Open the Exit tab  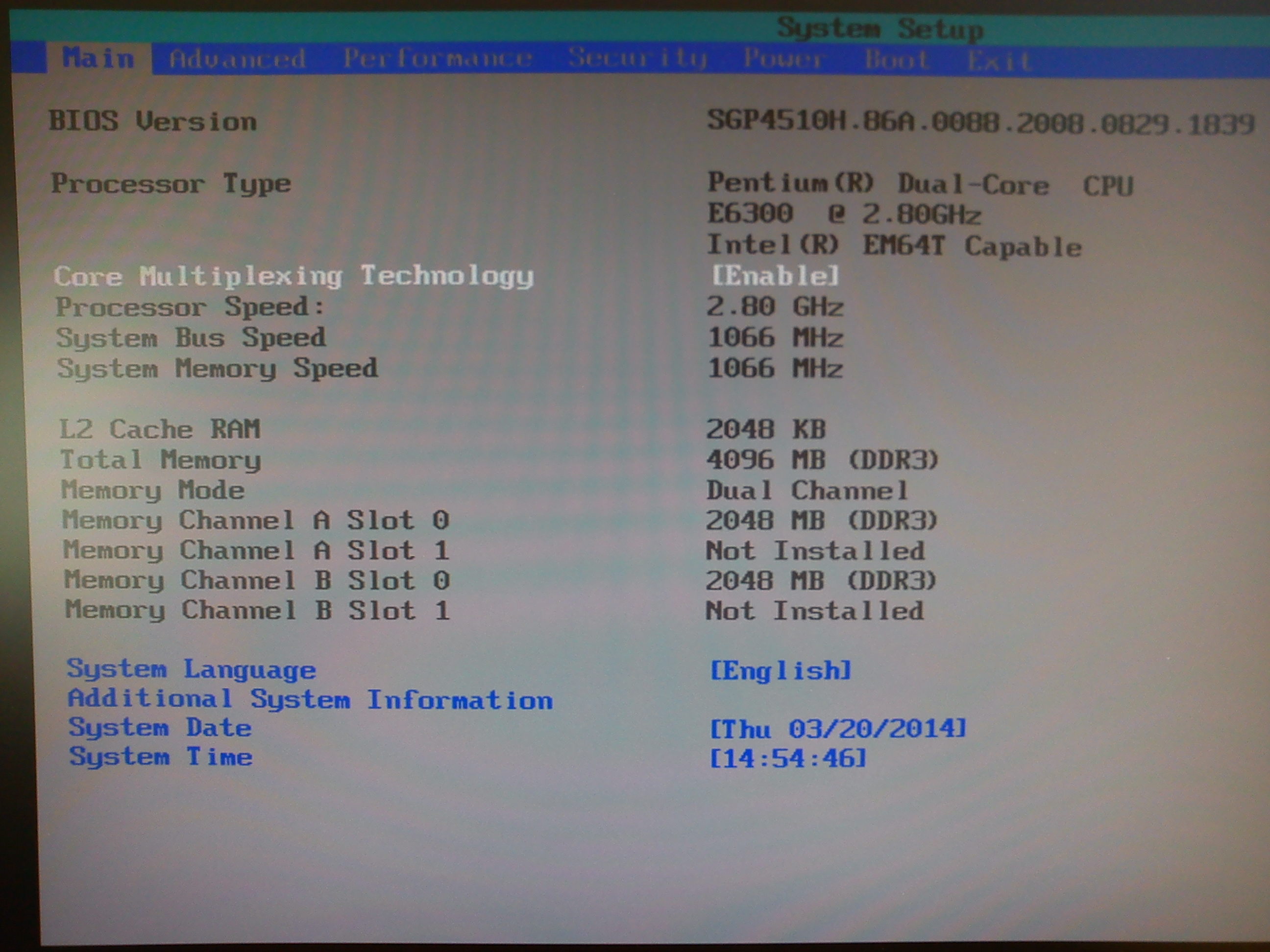[x=999, y=60]
